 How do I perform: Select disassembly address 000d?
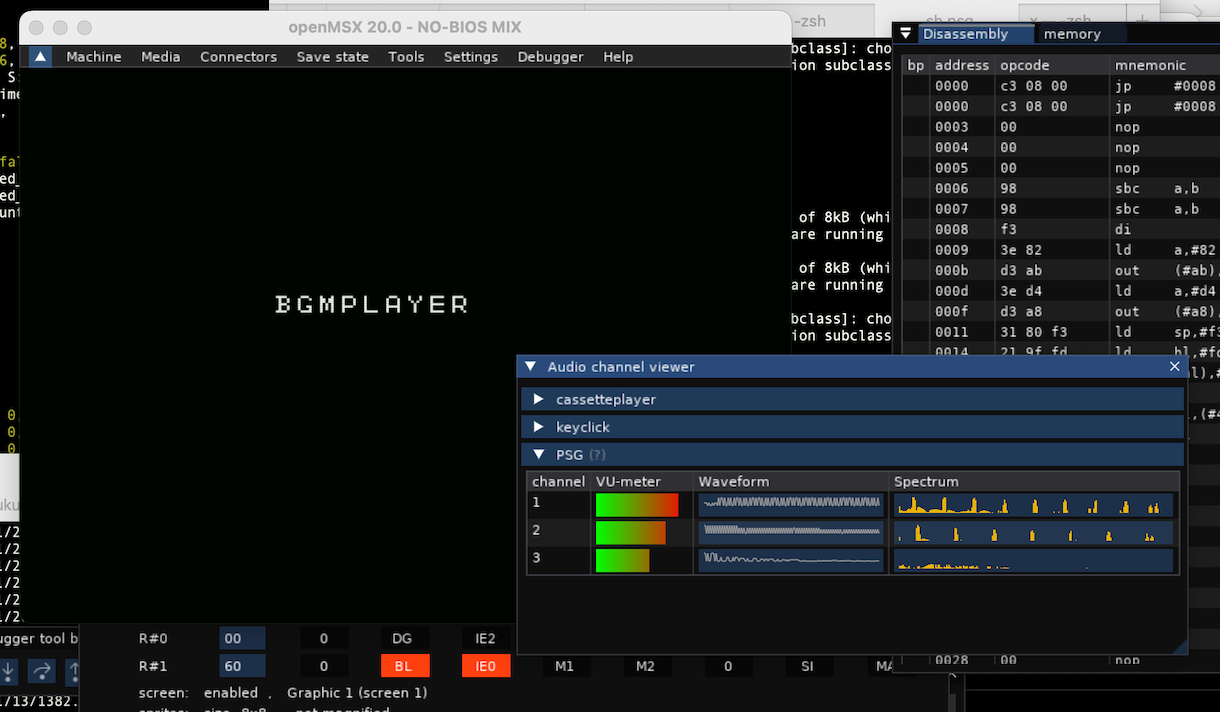951,291
